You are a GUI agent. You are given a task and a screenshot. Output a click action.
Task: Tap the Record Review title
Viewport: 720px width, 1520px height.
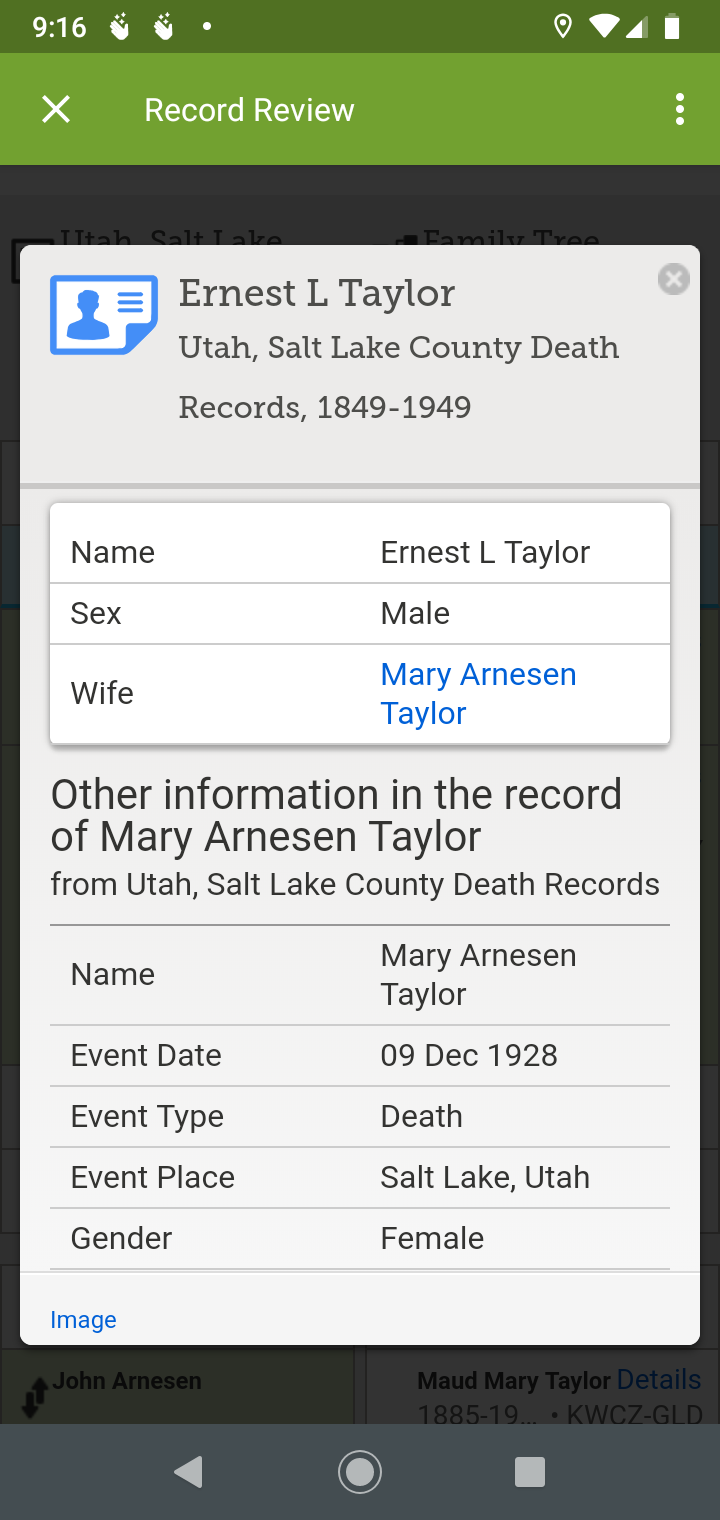pyautogui.click(x=249, y=109)
